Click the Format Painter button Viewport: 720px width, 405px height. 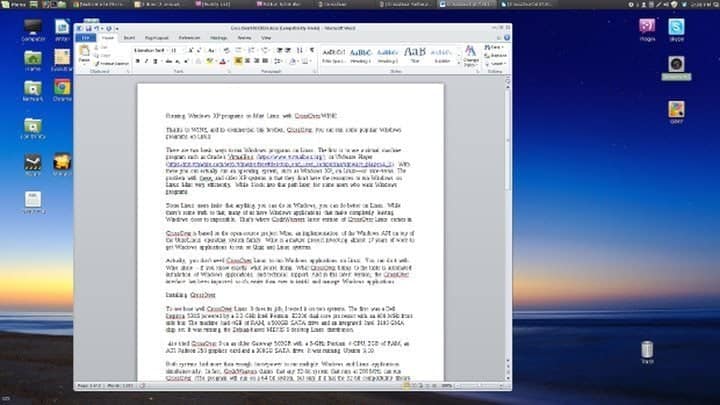(112, 64)
